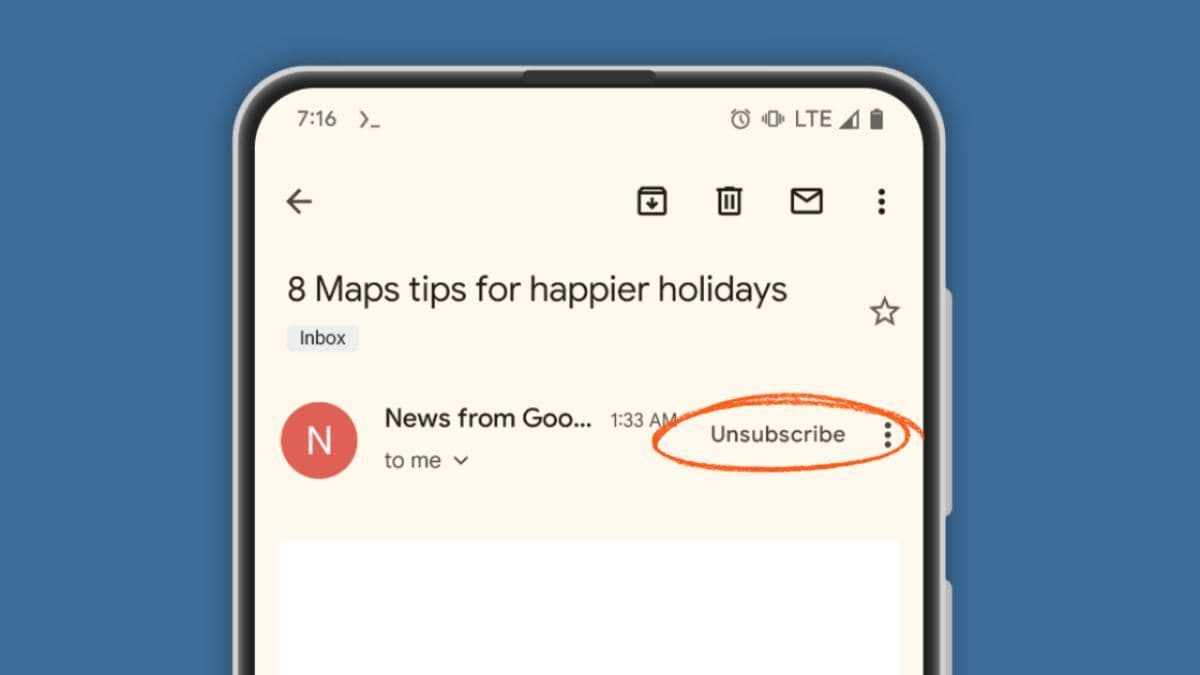
Task: Expand the 'to me' recipient details
Action: [x=427, y=460]
